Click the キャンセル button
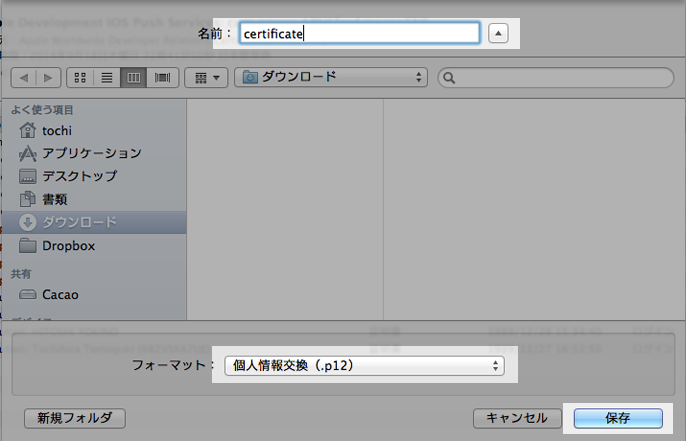686x441 pixels. [x=517, y=418]
